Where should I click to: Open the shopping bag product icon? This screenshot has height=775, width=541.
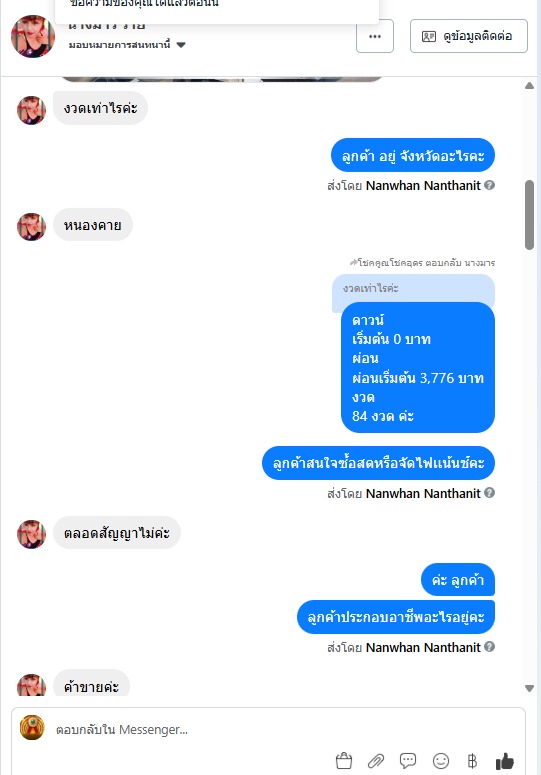344,761
